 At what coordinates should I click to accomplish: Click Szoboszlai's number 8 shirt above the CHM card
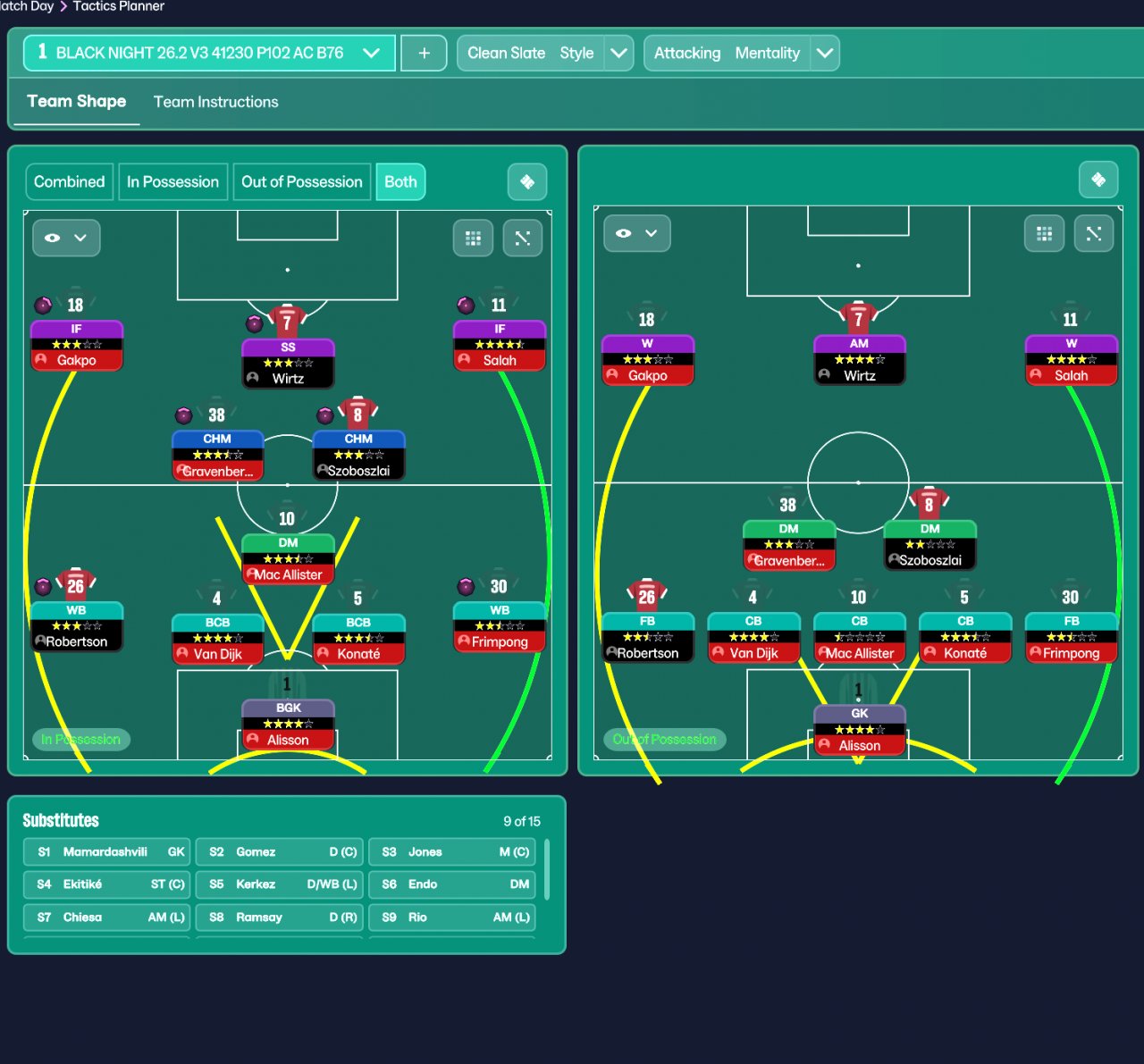point(357,414)
